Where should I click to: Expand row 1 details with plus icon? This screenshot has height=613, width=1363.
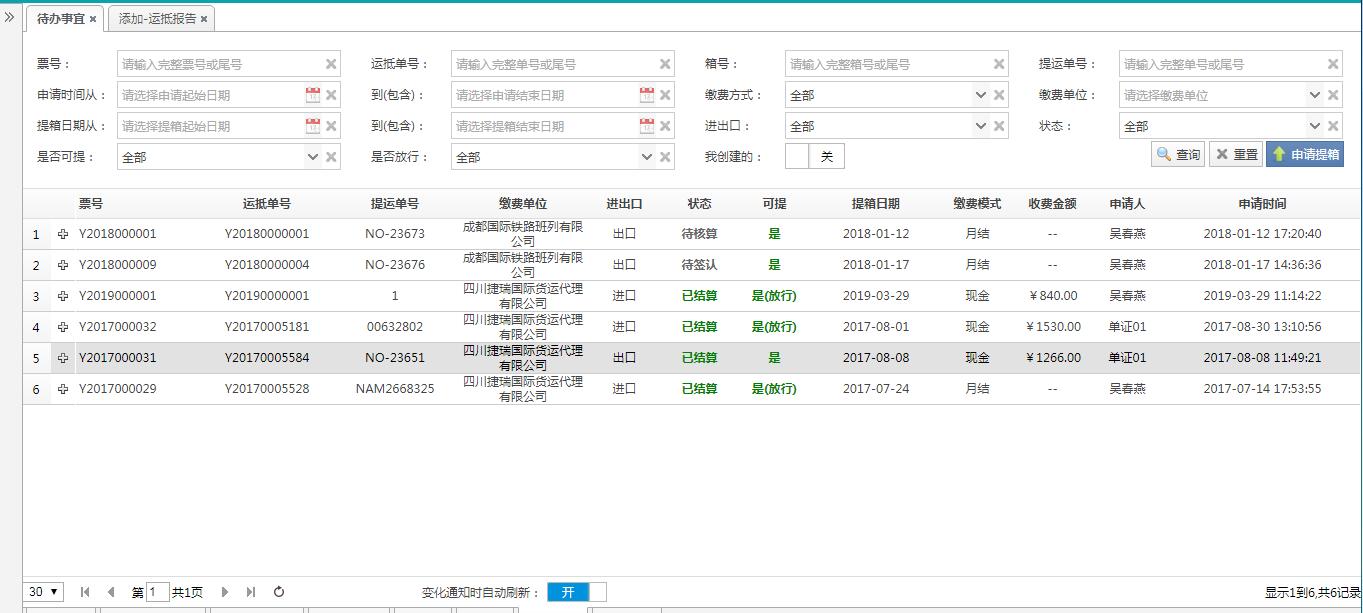(x=63, y=234)
